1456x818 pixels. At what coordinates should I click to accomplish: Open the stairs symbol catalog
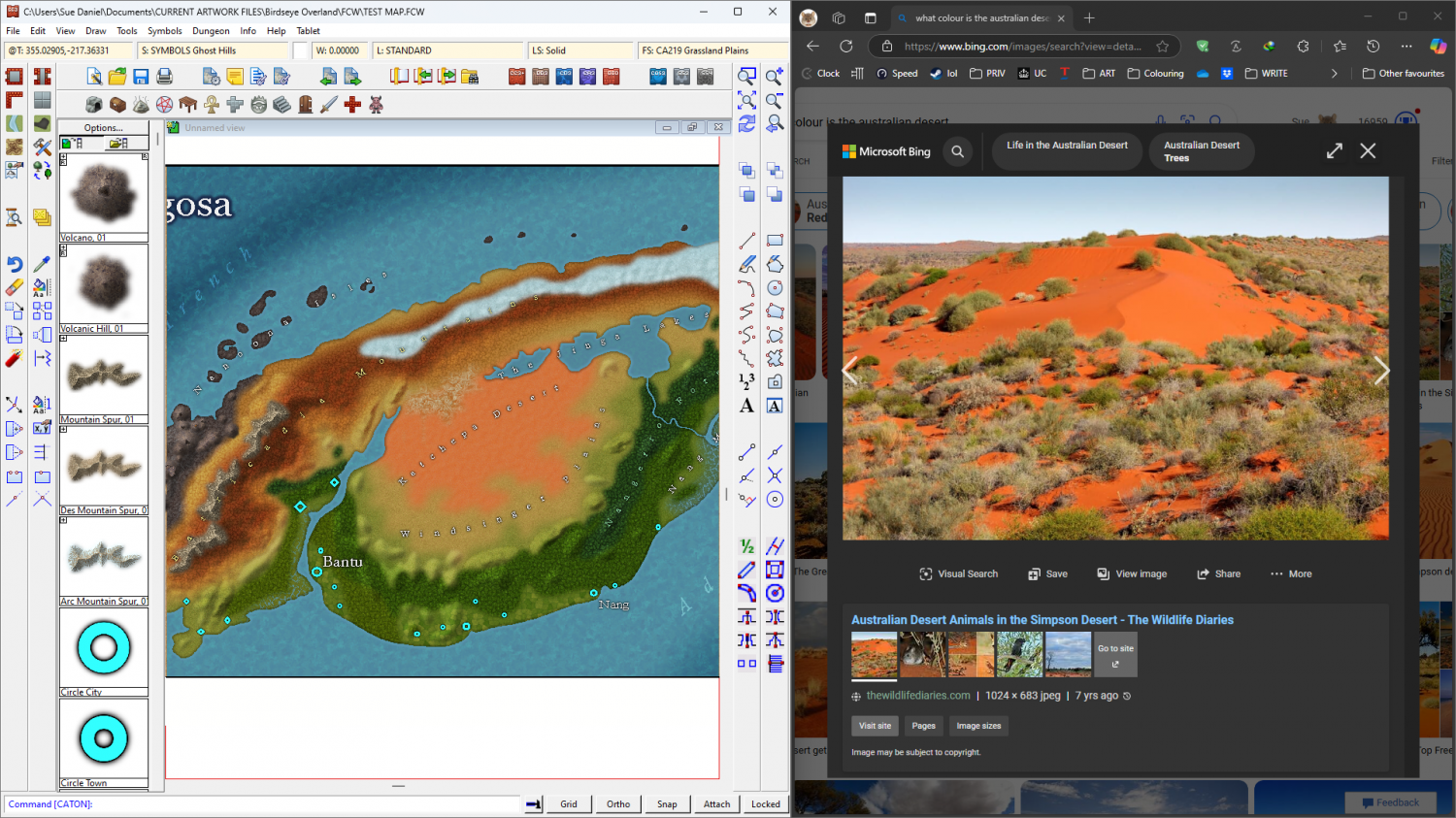click(x=281, y=104)
